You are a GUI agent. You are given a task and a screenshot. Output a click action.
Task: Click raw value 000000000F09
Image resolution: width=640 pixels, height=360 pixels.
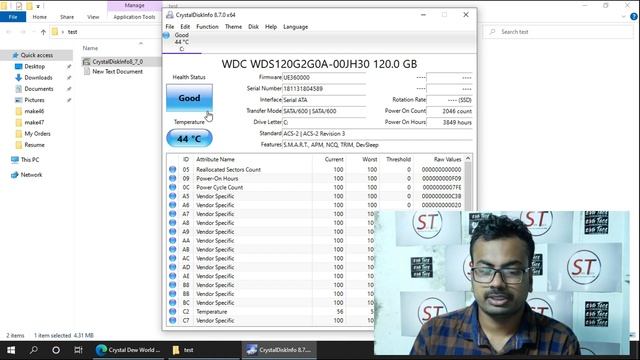pos(441,178)
